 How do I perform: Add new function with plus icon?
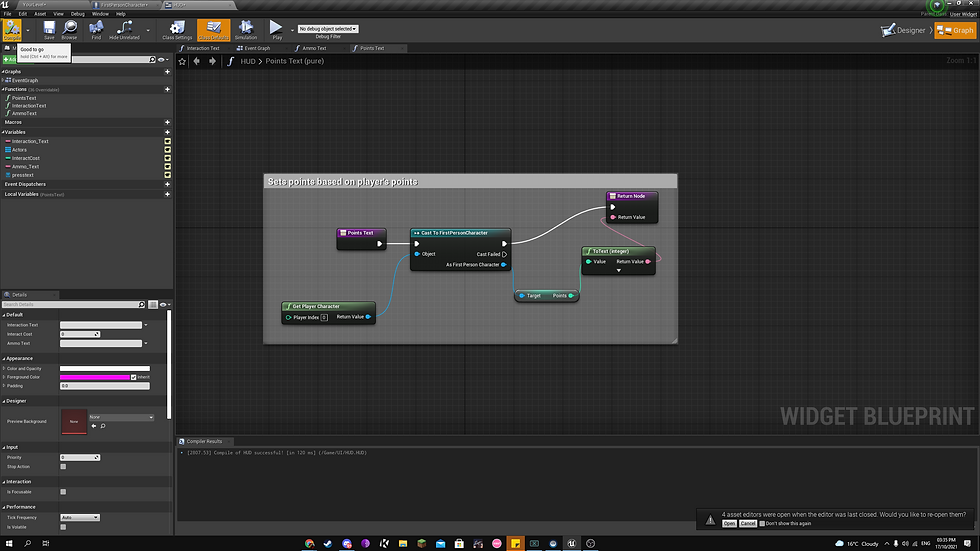tap(167, 89)
